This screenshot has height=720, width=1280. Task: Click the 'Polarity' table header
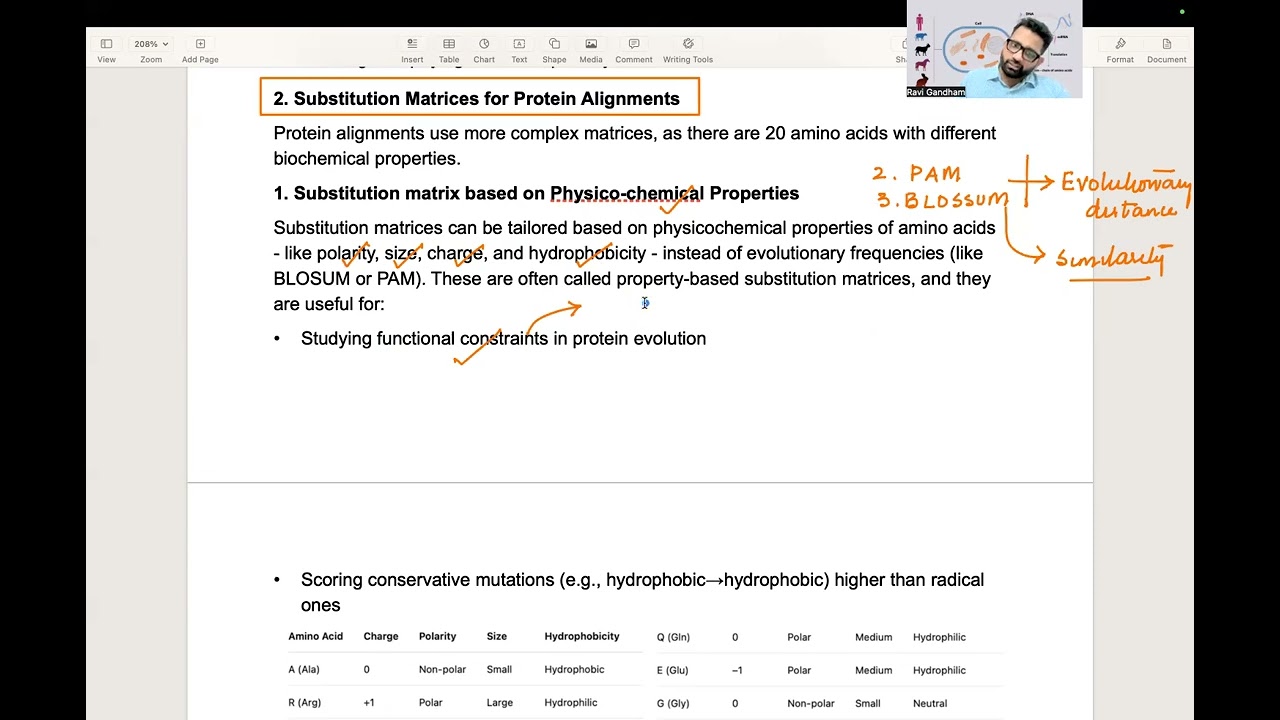click(437, 636)
